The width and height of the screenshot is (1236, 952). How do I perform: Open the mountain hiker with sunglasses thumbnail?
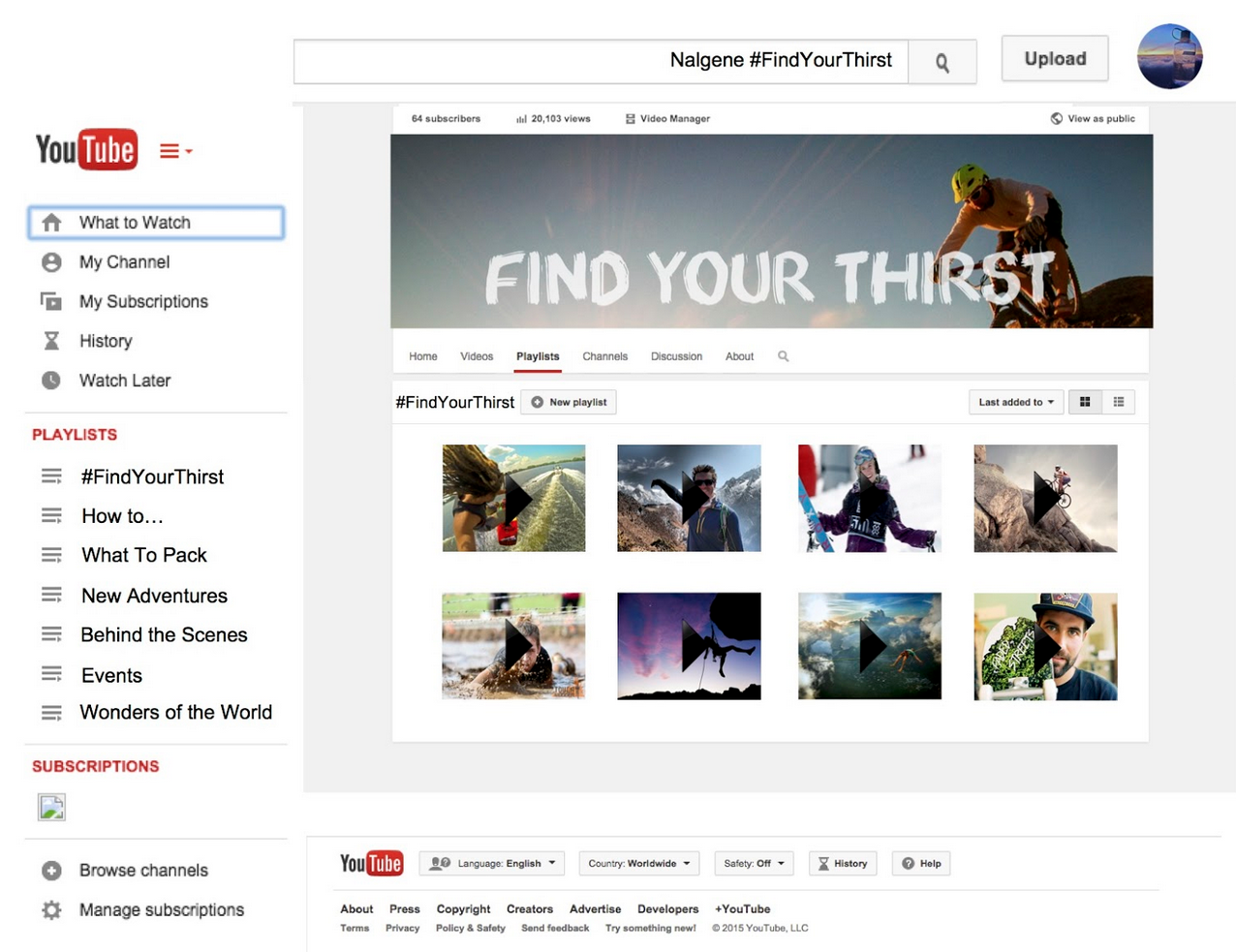689,498
